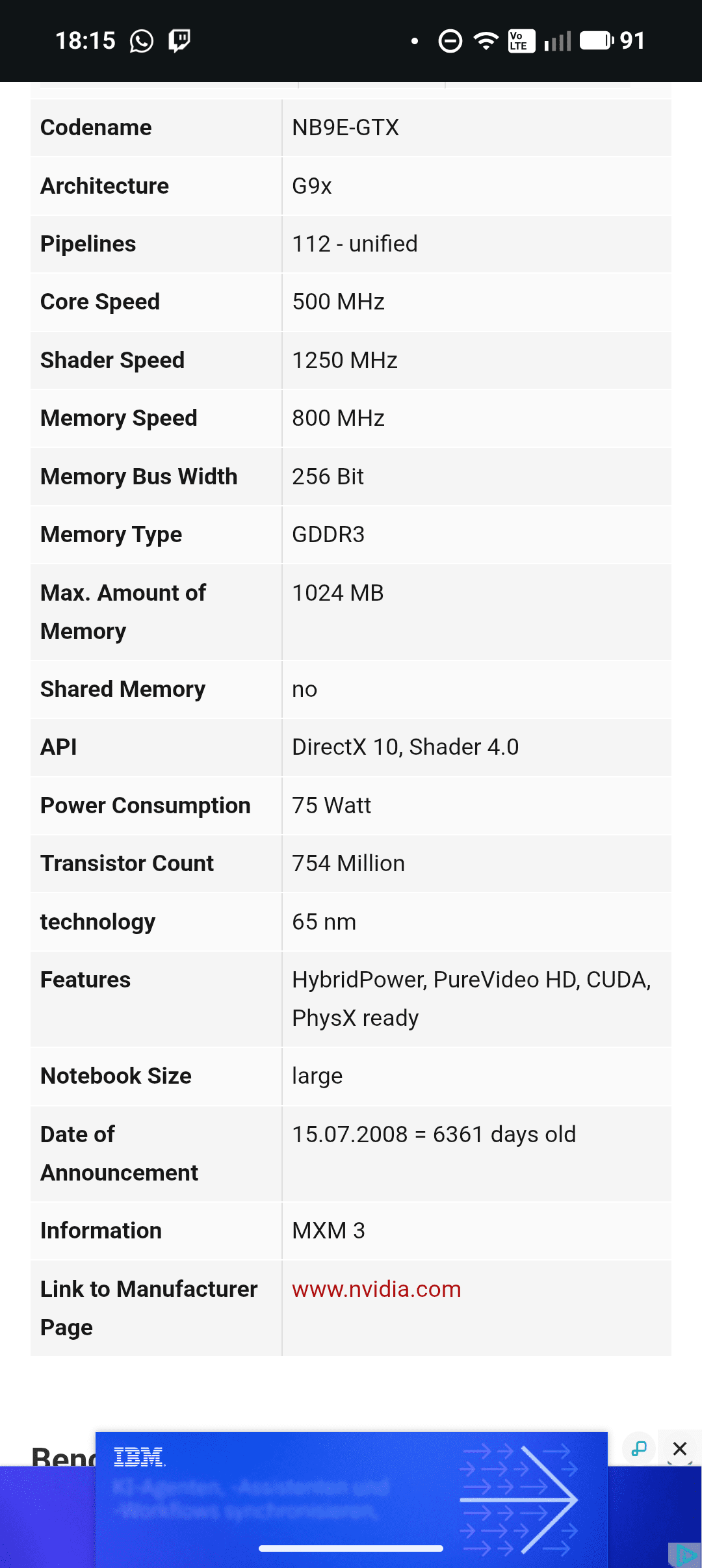The height and width of the screenshot is (1568, 702).
Task: Open the www.nvidia.com manufacturer link
Action: point(376,1289)
